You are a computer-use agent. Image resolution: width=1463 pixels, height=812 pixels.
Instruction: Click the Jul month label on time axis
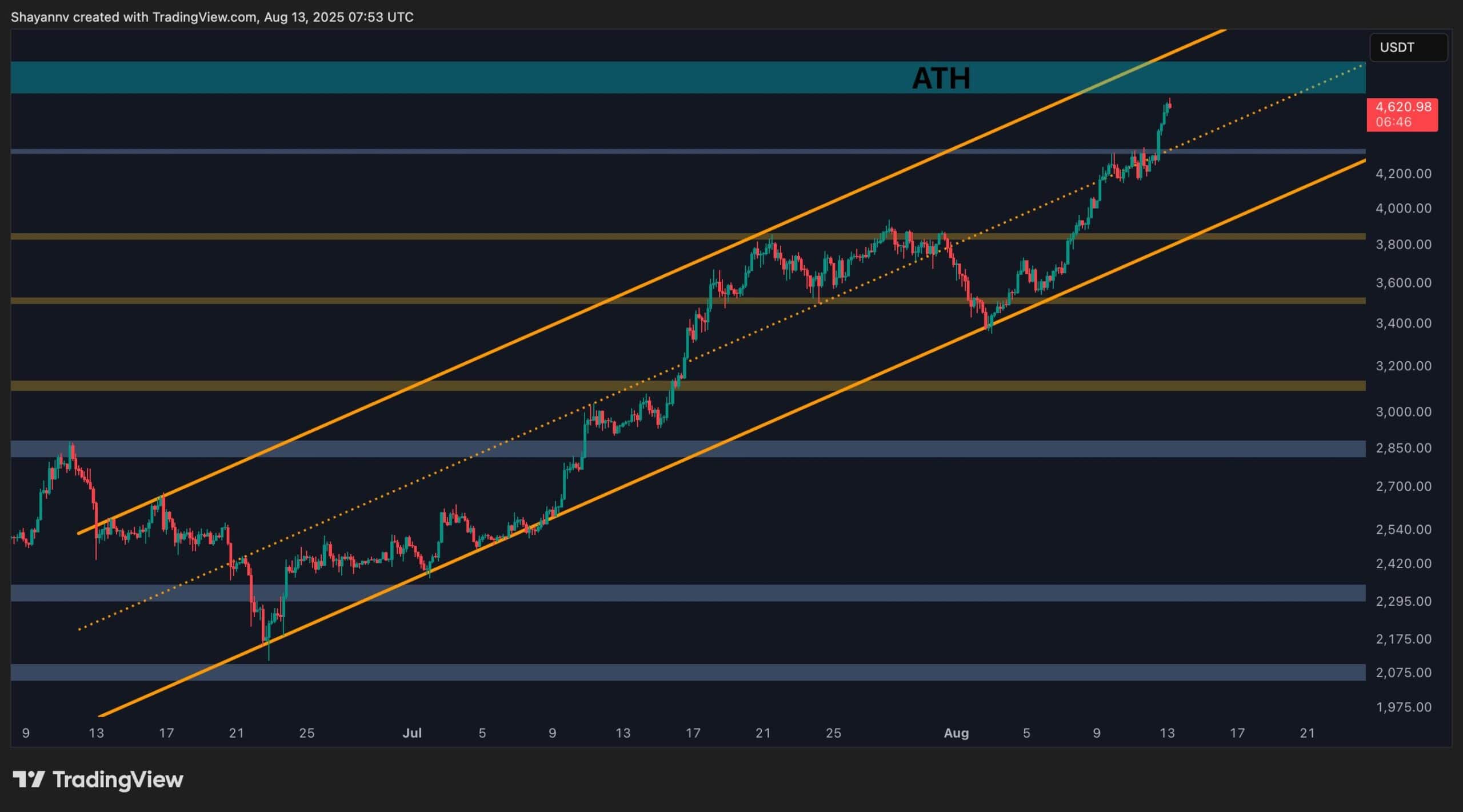411,733
